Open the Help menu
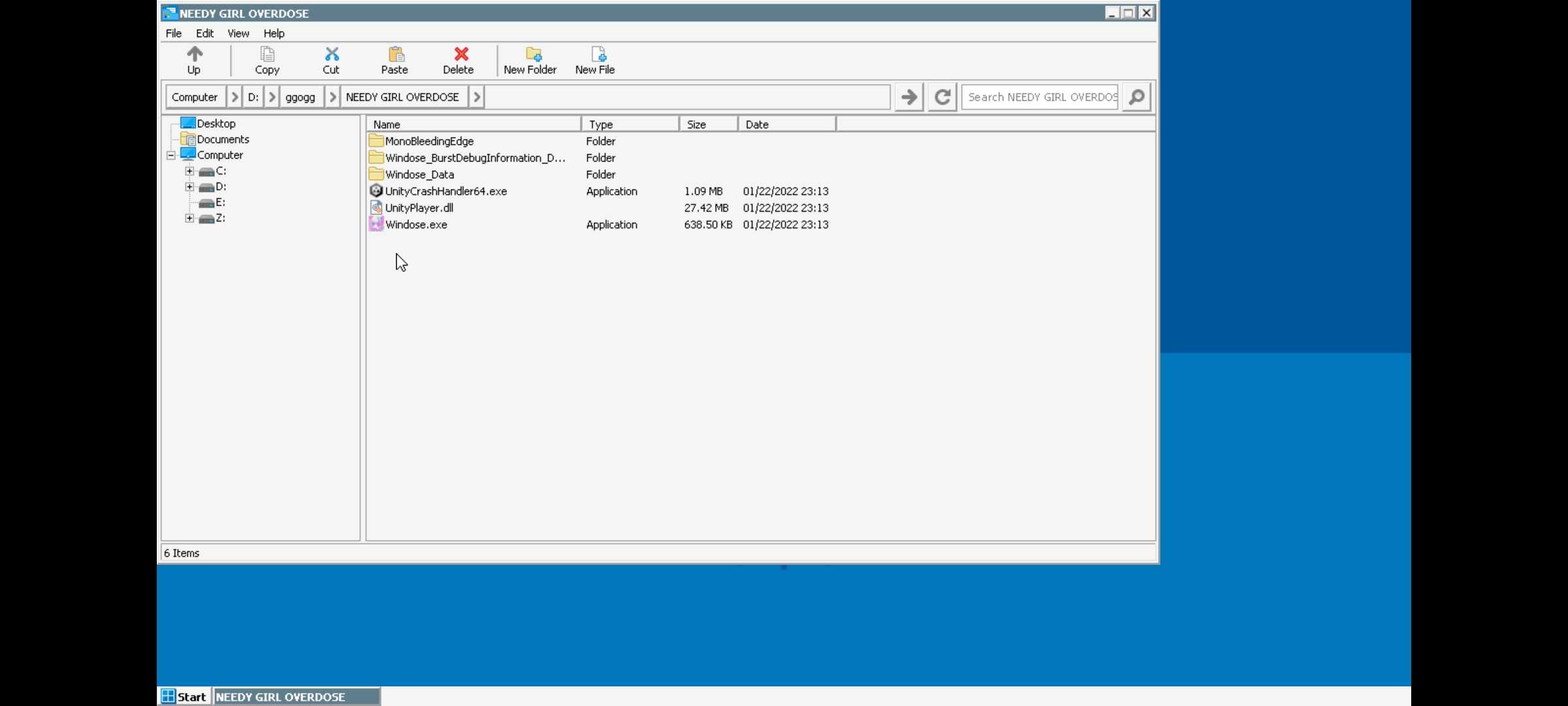Screen dimensions: 1568x706 274,33
